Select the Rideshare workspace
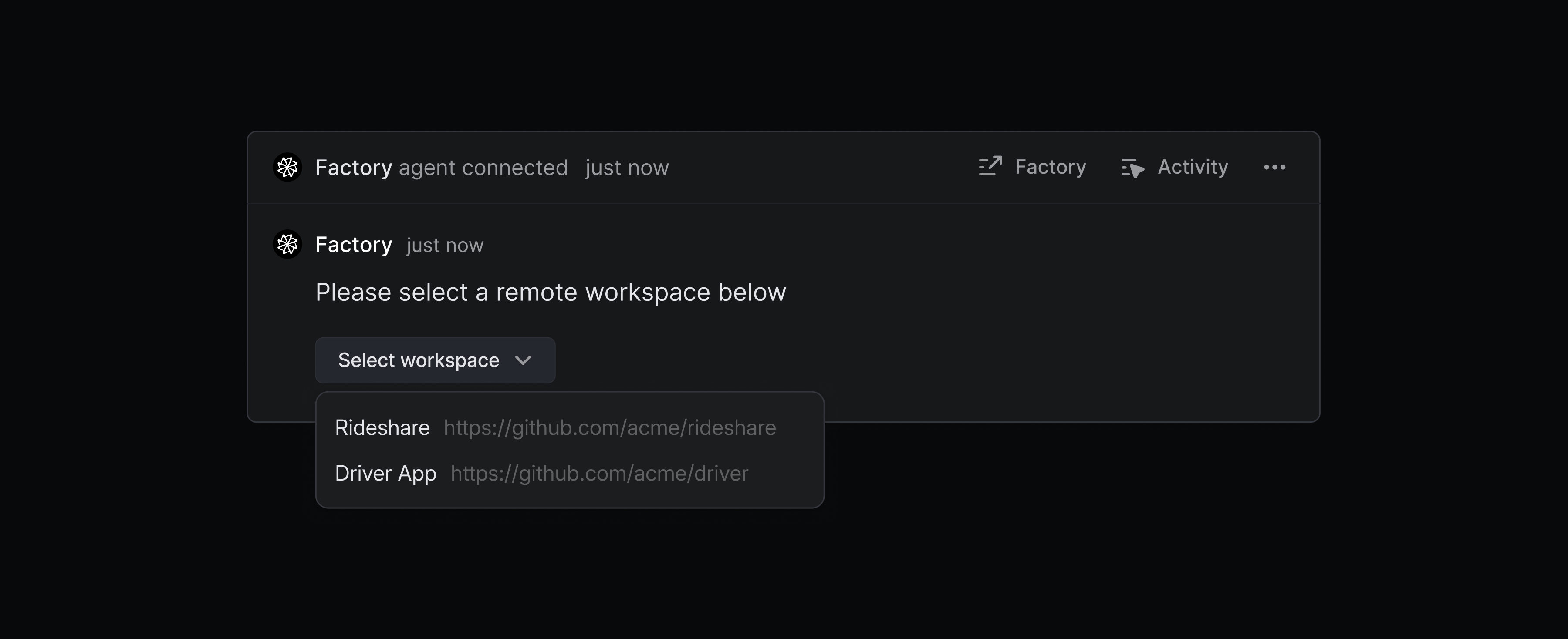This screenshot has width=1568, height=639. pos(382,427)
